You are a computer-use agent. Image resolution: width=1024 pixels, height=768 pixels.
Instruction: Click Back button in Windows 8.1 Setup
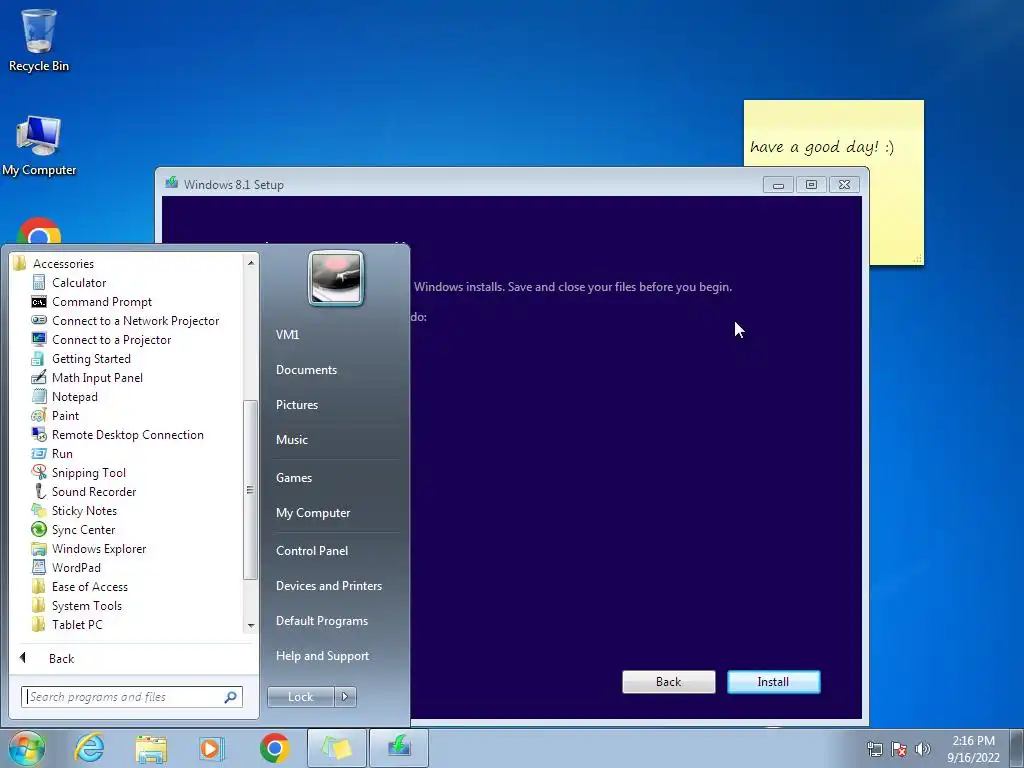tap(669, 682)
